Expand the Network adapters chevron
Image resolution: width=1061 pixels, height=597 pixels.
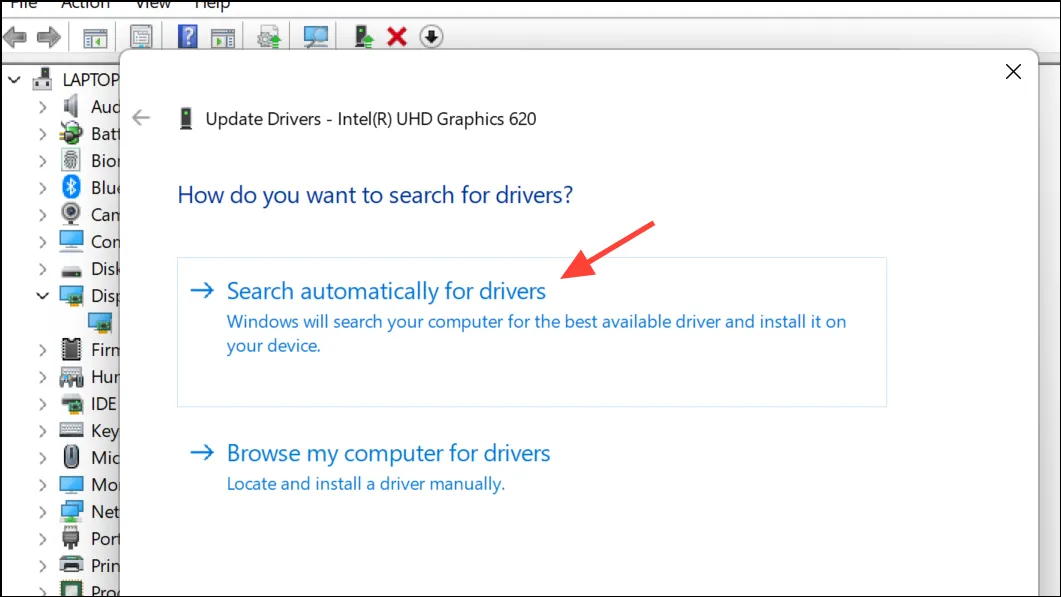[42, 512]
